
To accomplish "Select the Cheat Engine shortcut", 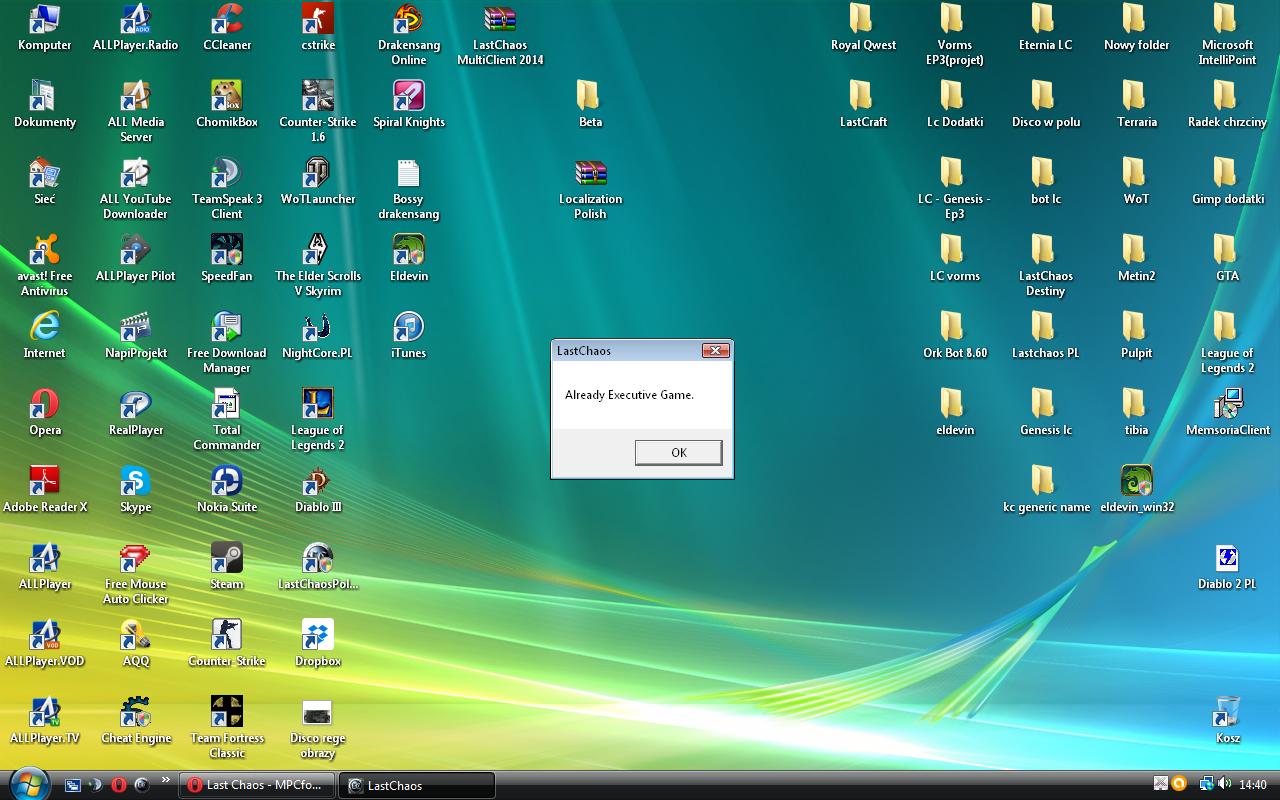I will (x=136, y=721).
